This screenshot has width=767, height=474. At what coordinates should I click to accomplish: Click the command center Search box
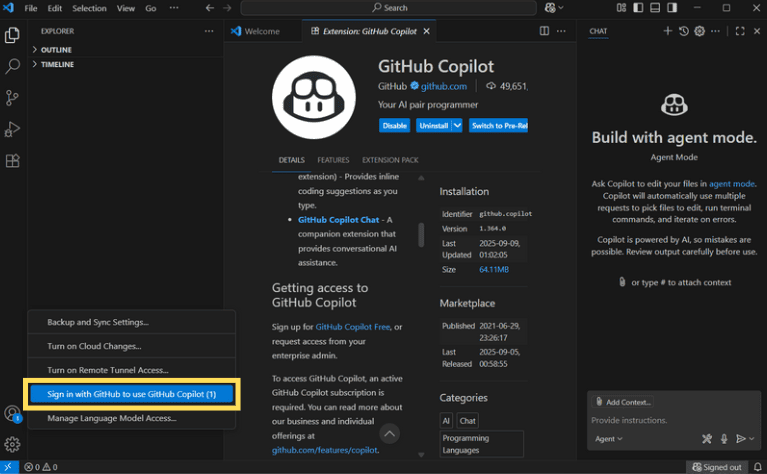point(389,8)
